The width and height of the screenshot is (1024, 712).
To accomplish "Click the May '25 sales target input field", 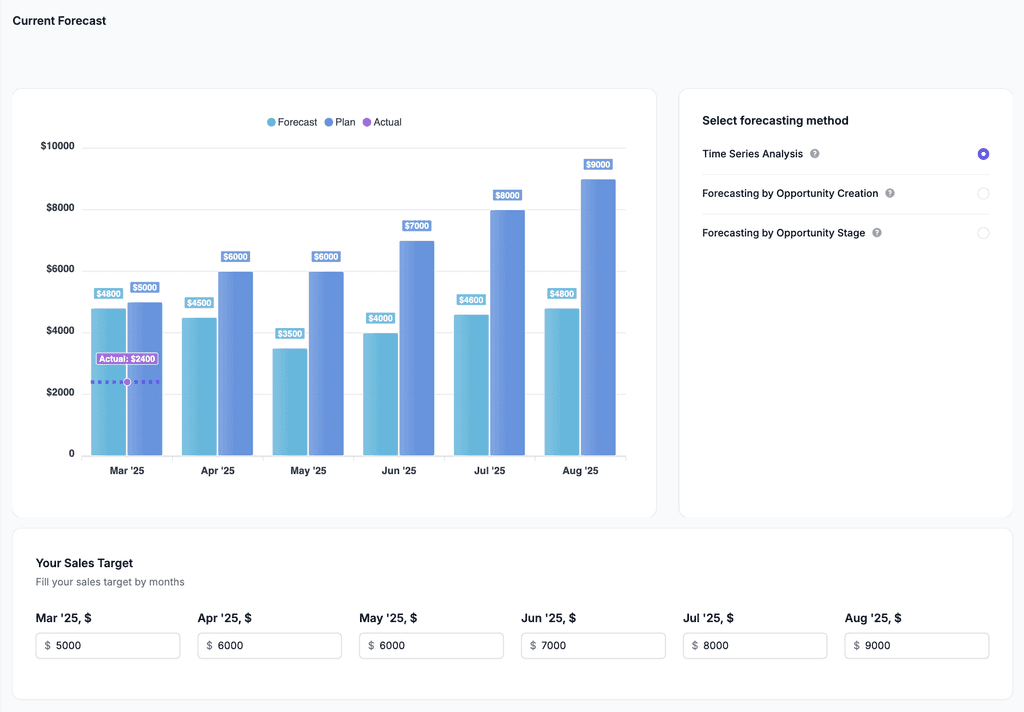I will coord(431,645).
